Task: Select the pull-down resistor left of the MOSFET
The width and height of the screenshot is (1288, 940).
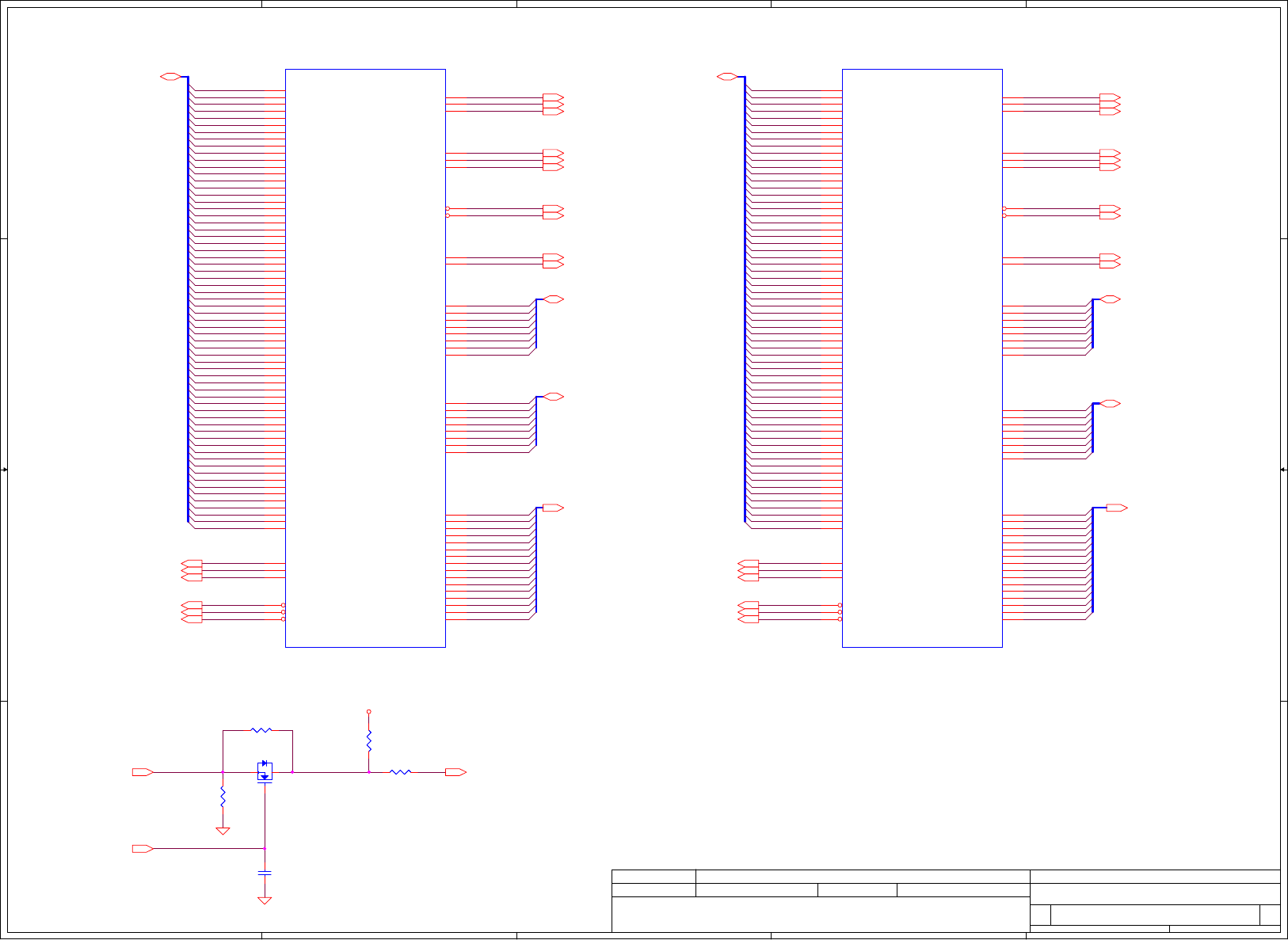Action: tap(223, 797)
